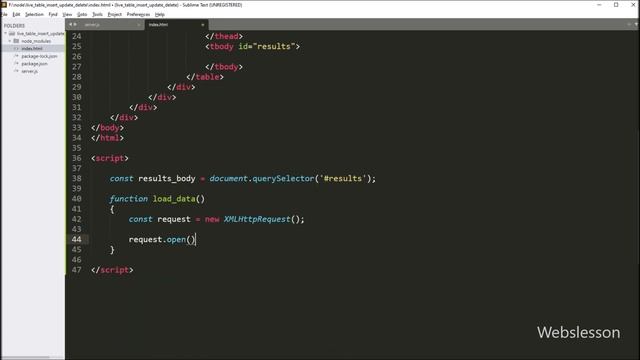Image resolution: width=640 pixels, height=360 pixels.
Task: Click the previous tab arrow
Action: 71,24
